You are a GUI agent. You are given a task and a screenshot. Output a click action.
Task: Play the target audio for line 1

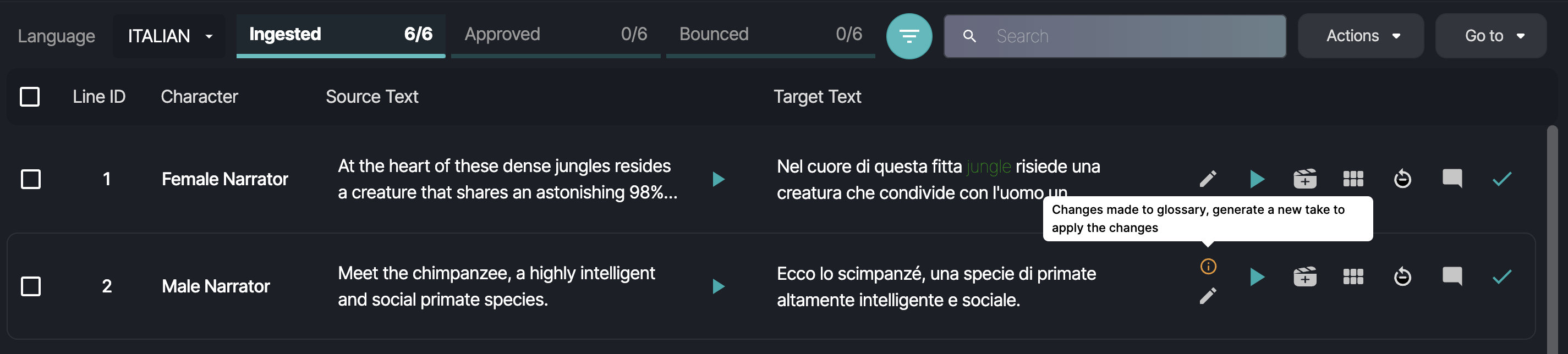click(1257, 179)
